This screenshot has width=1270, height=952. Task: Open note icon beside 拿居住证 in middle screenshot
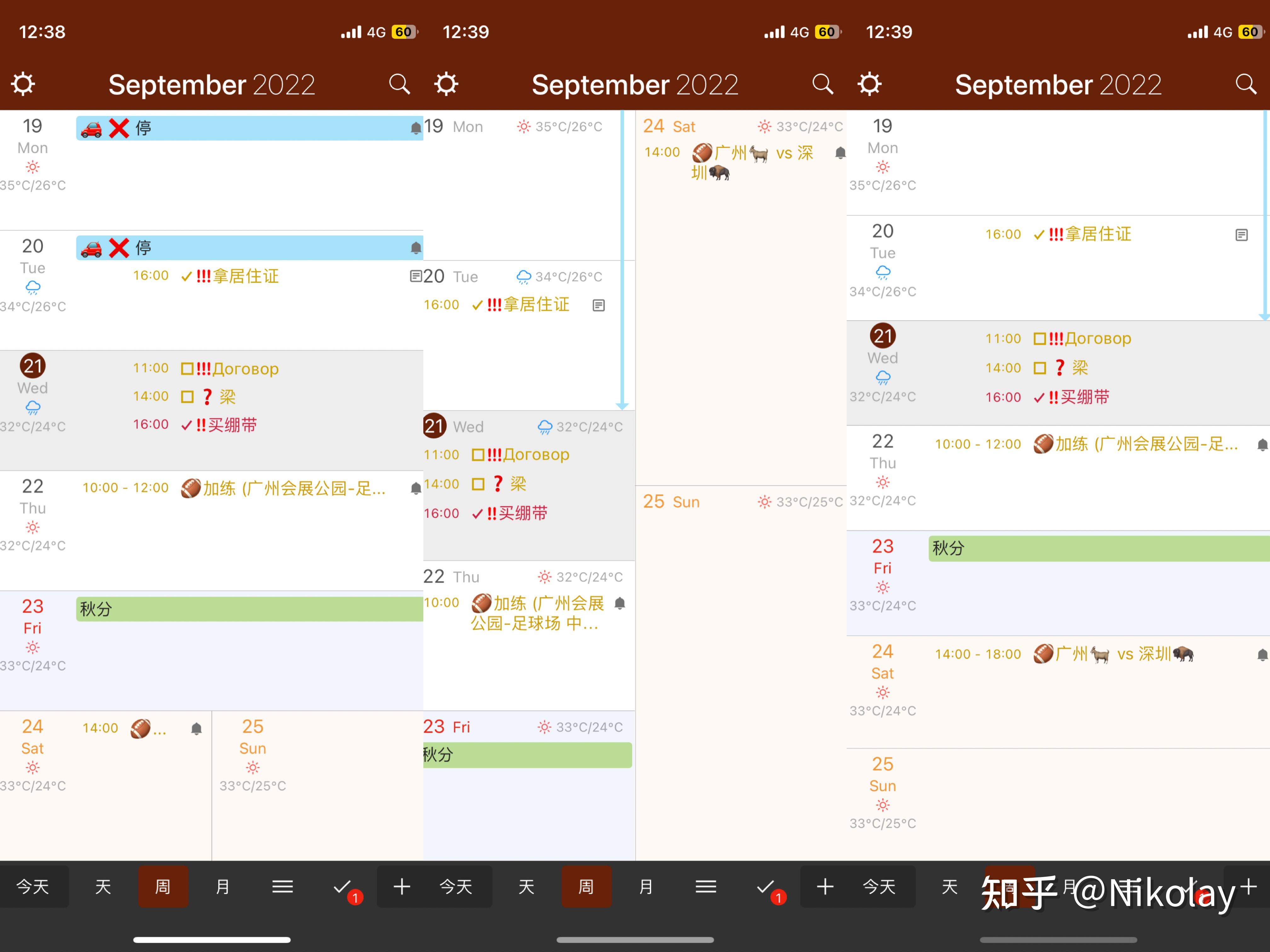[x=599, y=306]
